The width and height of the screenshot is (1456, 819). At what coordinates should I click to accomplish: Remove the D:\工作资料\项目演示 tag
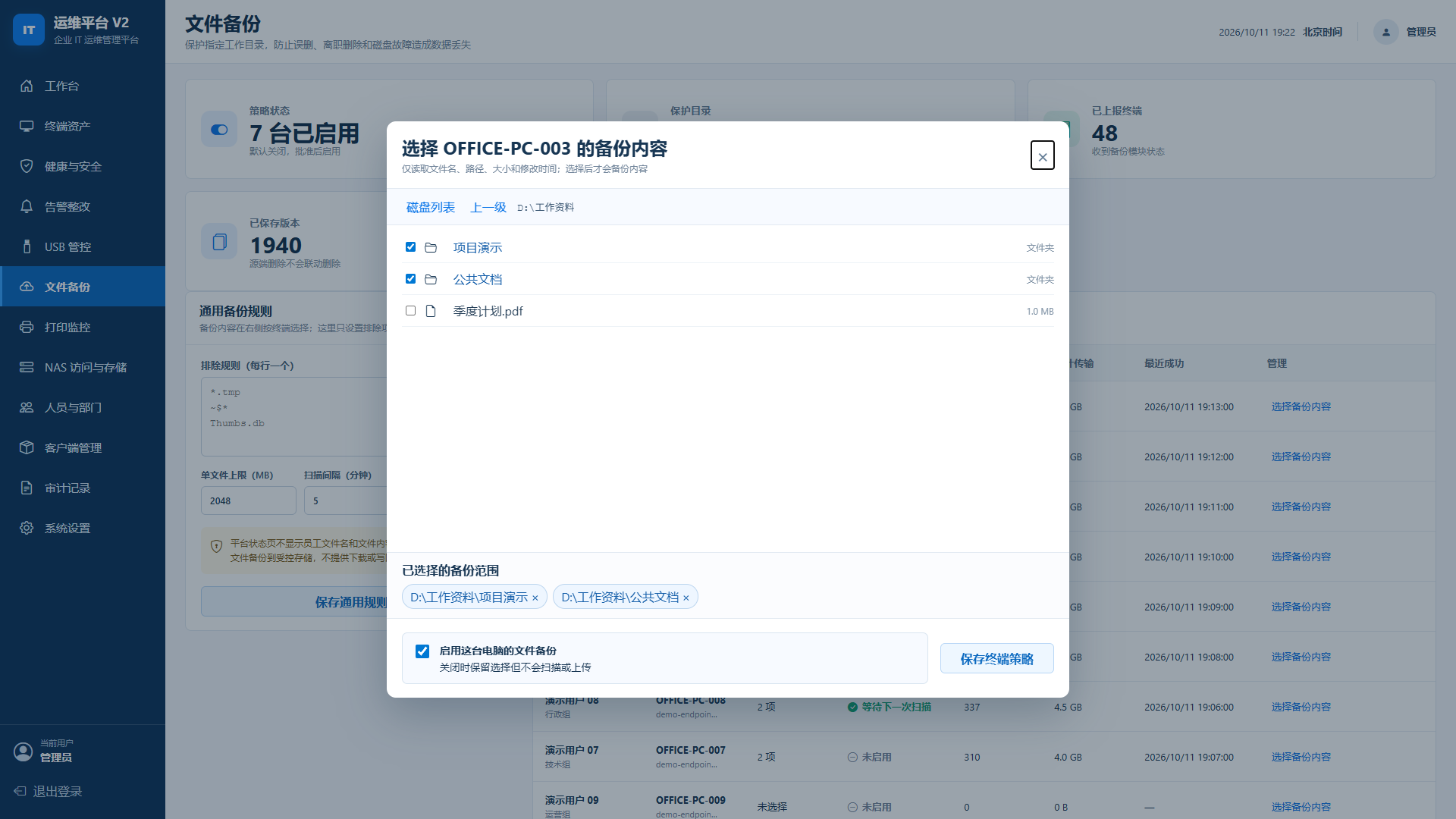(535, 598)
